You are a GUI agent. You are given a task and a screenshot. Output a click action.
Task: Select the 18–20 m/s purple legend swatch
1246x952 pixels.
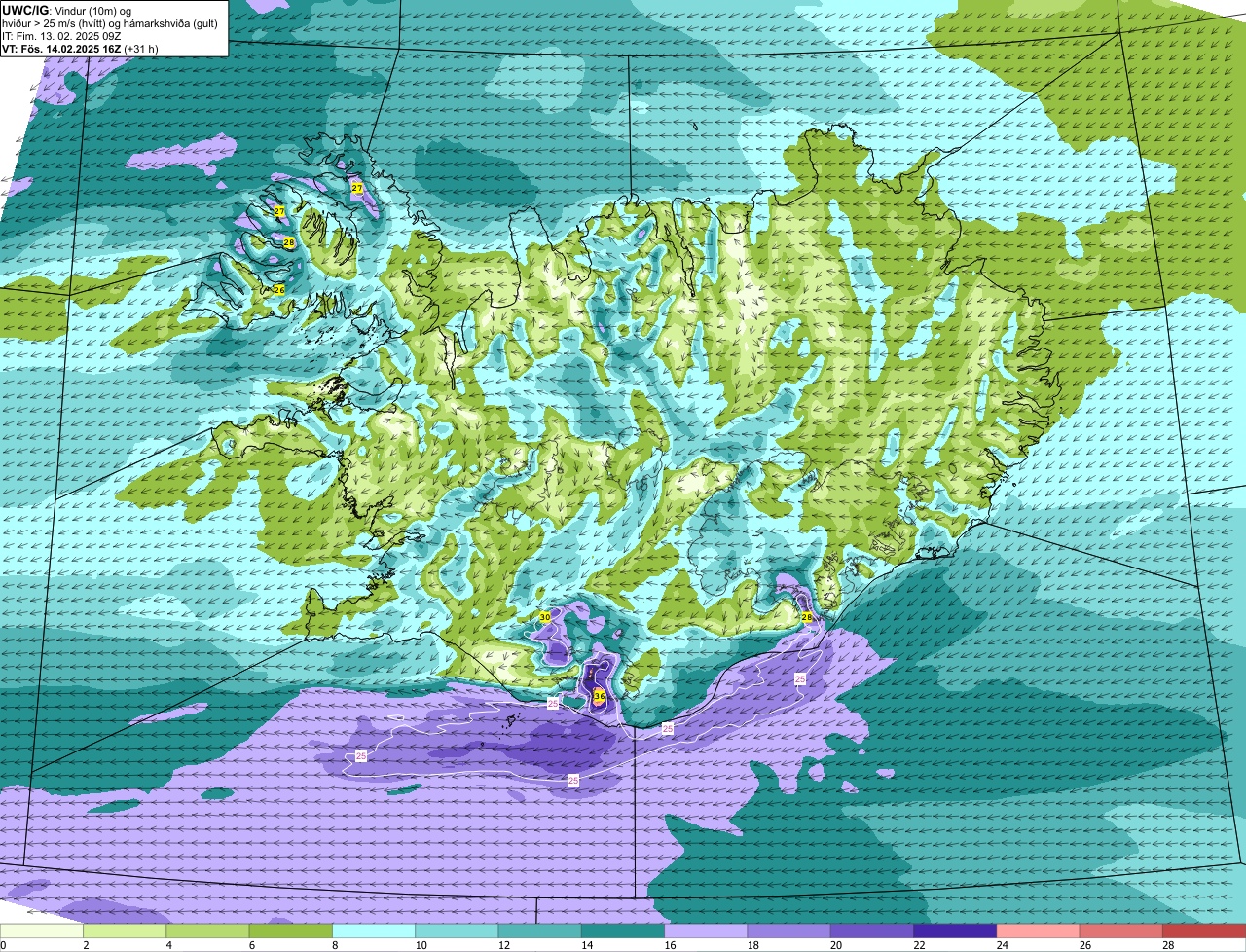789,931
